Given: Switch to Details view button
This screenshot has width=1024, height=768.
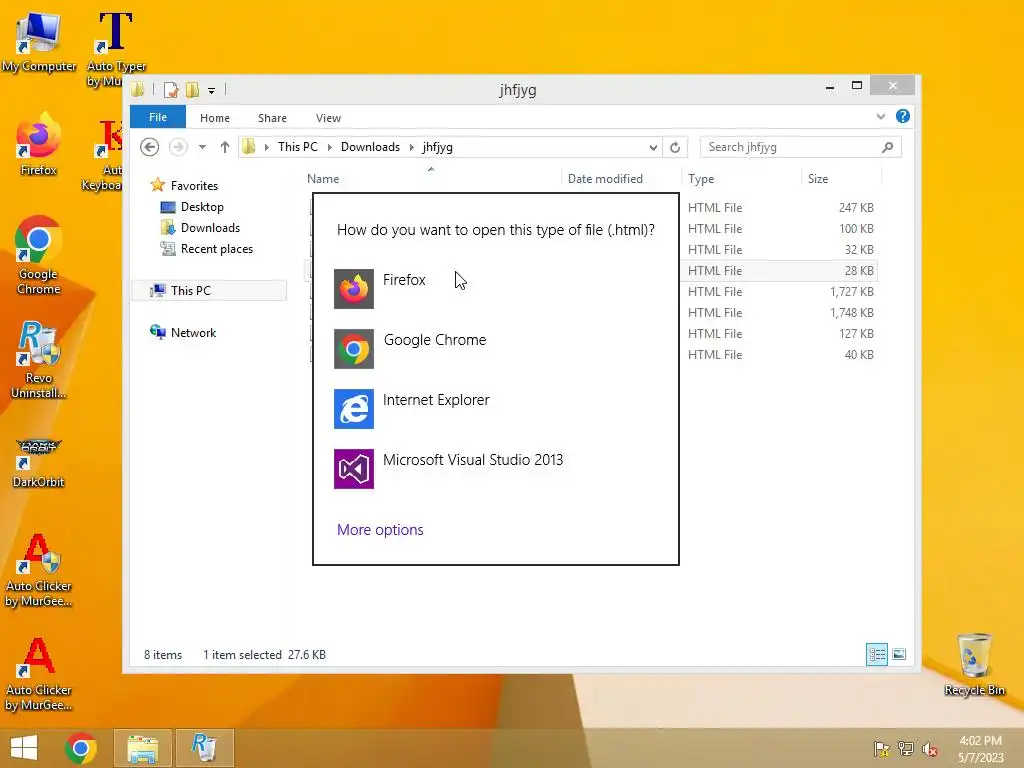Looking at the screenshot, I should [876, 654].
